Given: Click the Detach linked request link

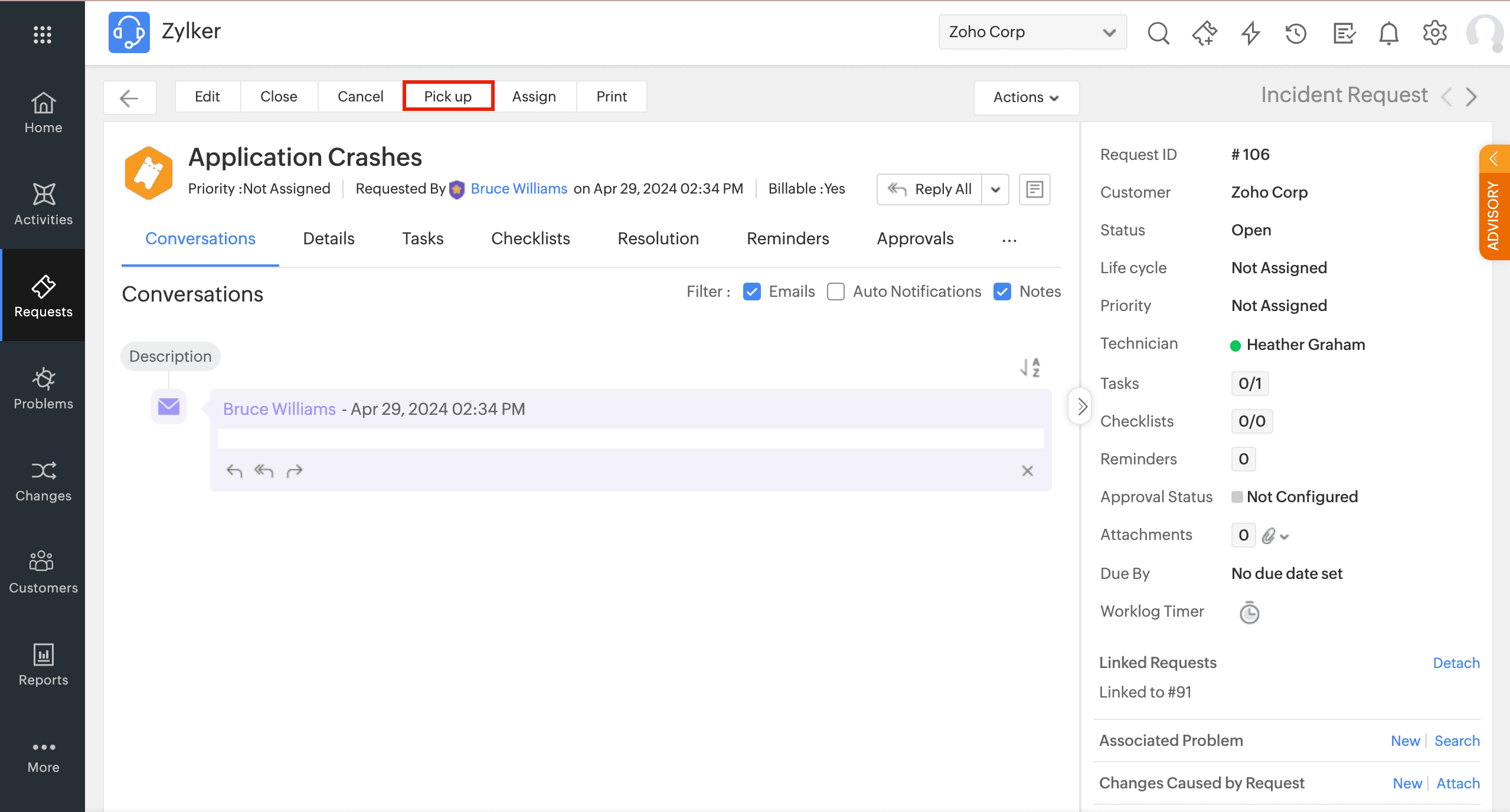Looking at the screenshot, I should pyautogui.click(x=1456, y=663).
